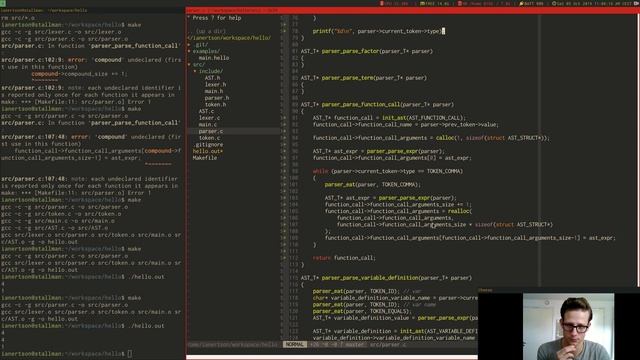The width and height of the screenshot is (640, 360).
Task: Click the NORMAL mode indicator in statusline
Action: tap(295, 345)
